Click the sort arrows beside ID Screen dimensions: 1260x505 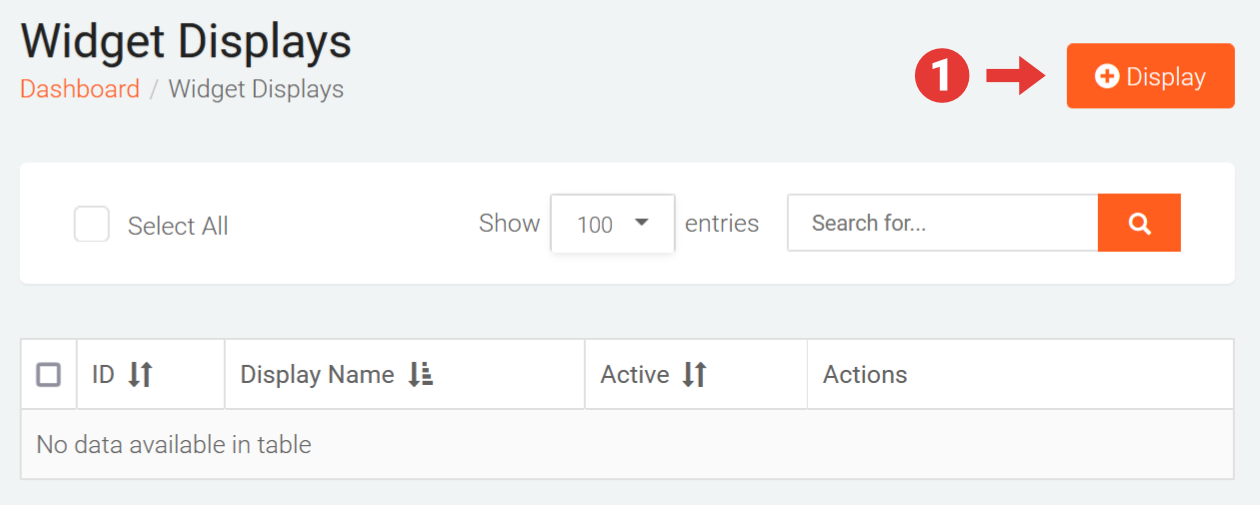(140, 375)
